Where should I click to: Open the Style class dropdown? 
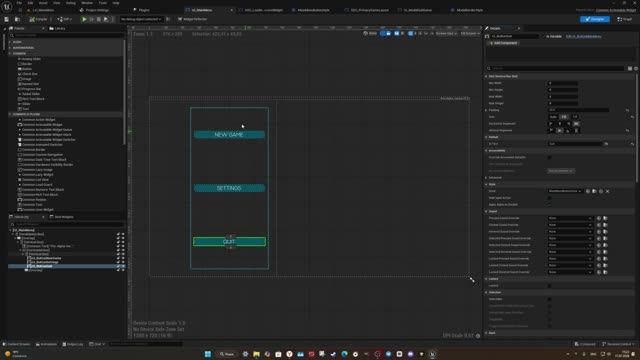(x=565, y=191)
